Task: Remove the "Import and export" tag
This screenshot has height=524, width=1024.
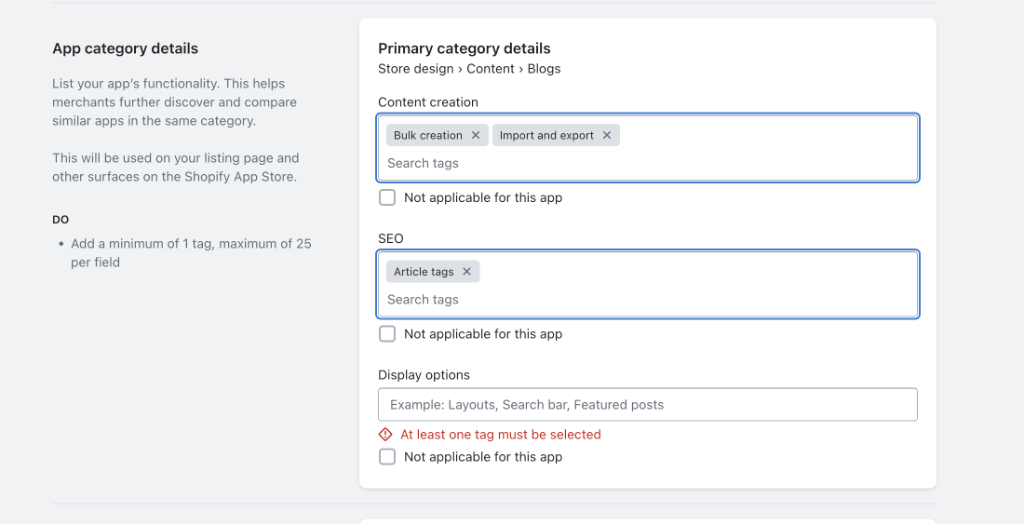Action: (x=607, y=135)
